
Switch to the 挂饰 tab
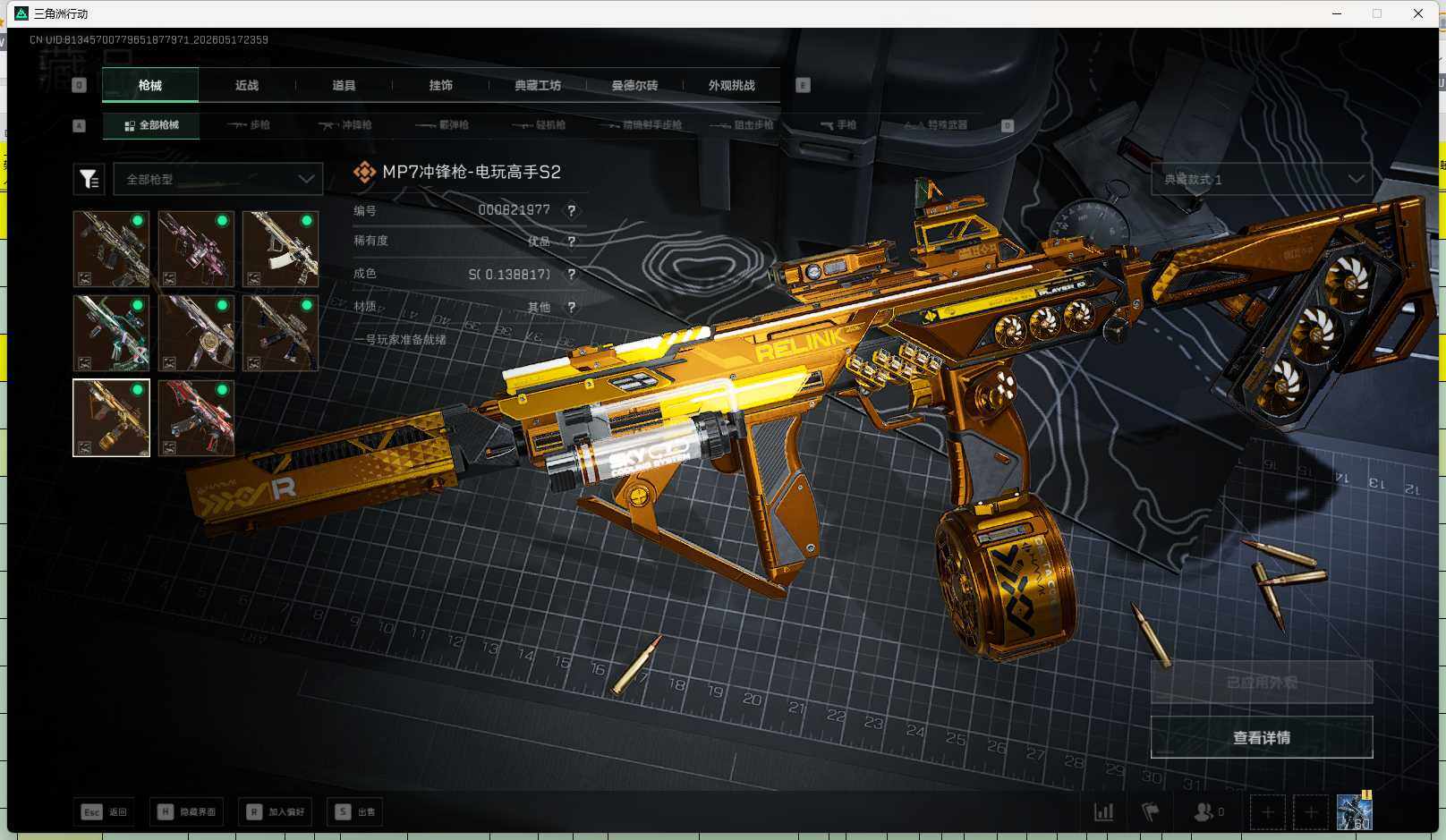pyautogui.click(x=440, y=85)
